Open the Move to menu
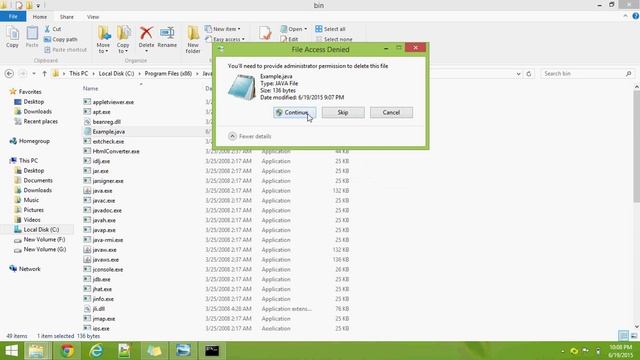Image resolution: width=640 pixels, height=360 pixels. point(103,40)
